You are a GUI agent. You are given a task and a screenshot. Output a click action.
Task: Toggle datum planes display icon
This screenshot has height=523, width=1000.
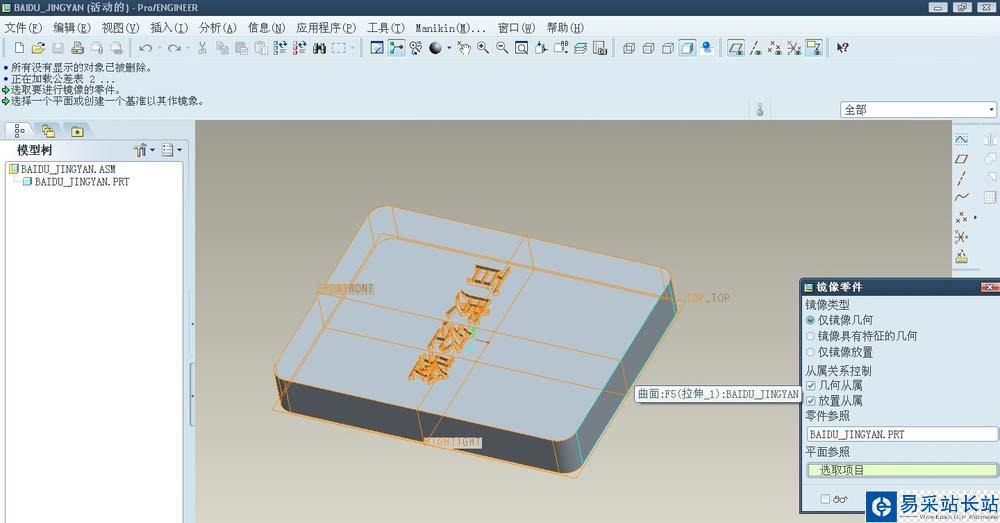[x=736, y=48]
